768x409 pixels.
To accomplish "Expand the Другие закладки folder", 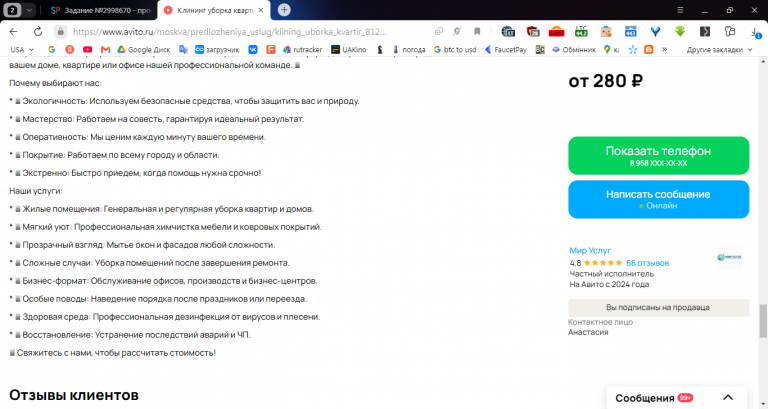I will coord(719,49).
